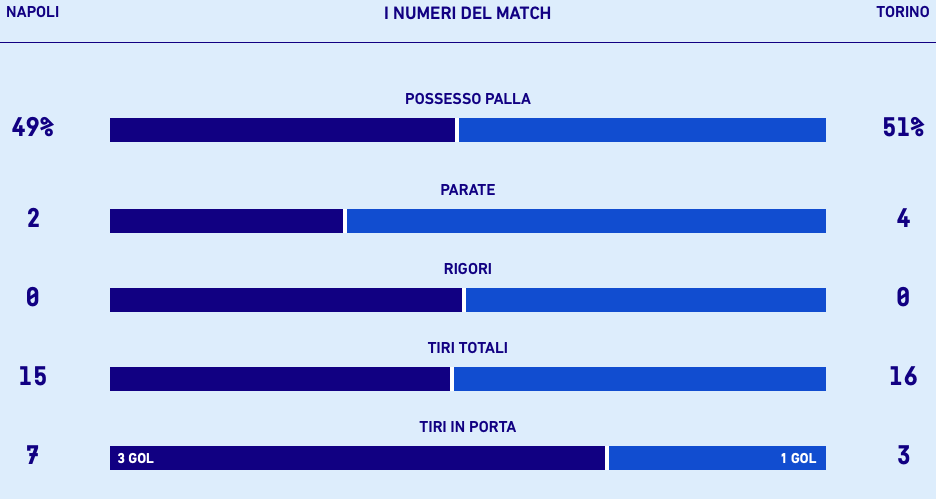The height and width of the screenshot is (499, 936).
Task: Click Napoli's dark PARATE bar segment
Action: coord(226,221)
